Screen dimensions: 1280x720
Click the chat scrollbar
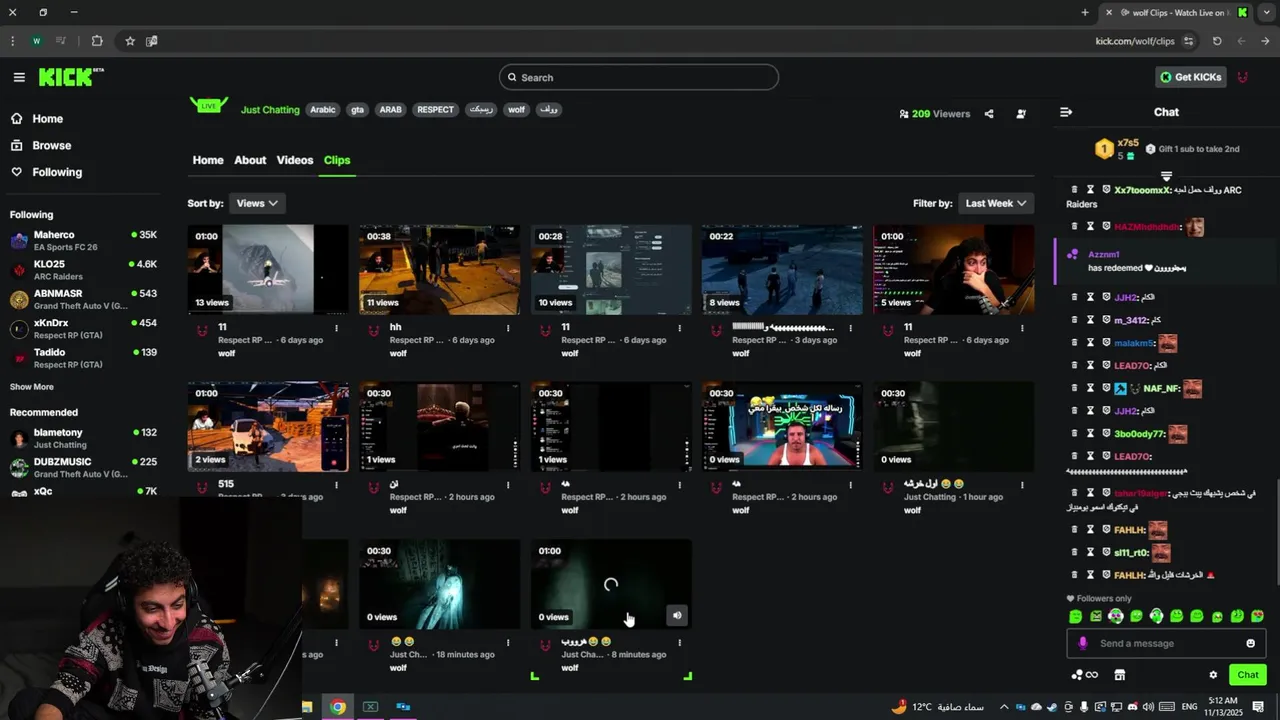pyautogui.click(x=1276, y=533)
